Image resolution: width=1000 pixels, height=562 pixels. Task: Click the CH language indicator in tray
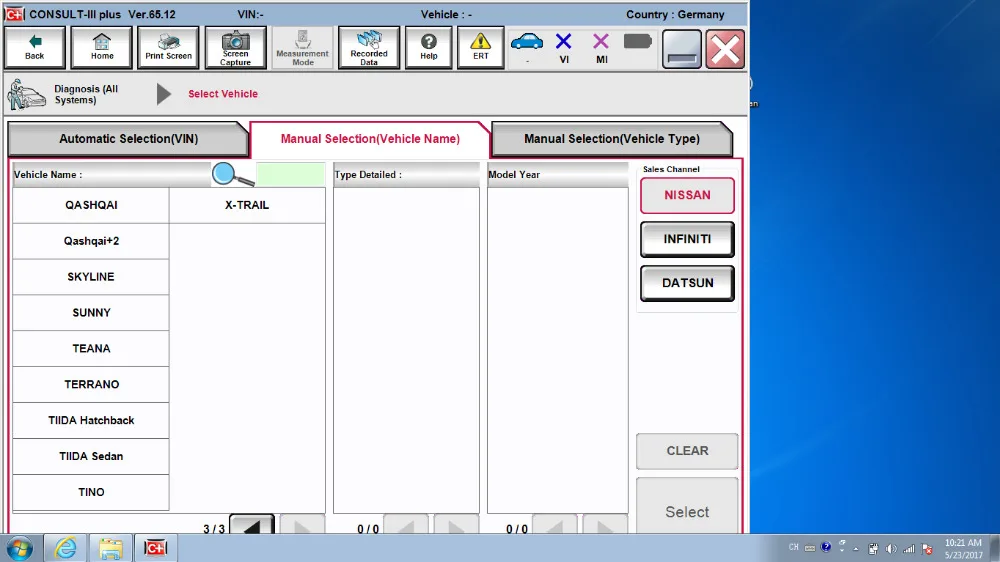click(x=793, y=547)
